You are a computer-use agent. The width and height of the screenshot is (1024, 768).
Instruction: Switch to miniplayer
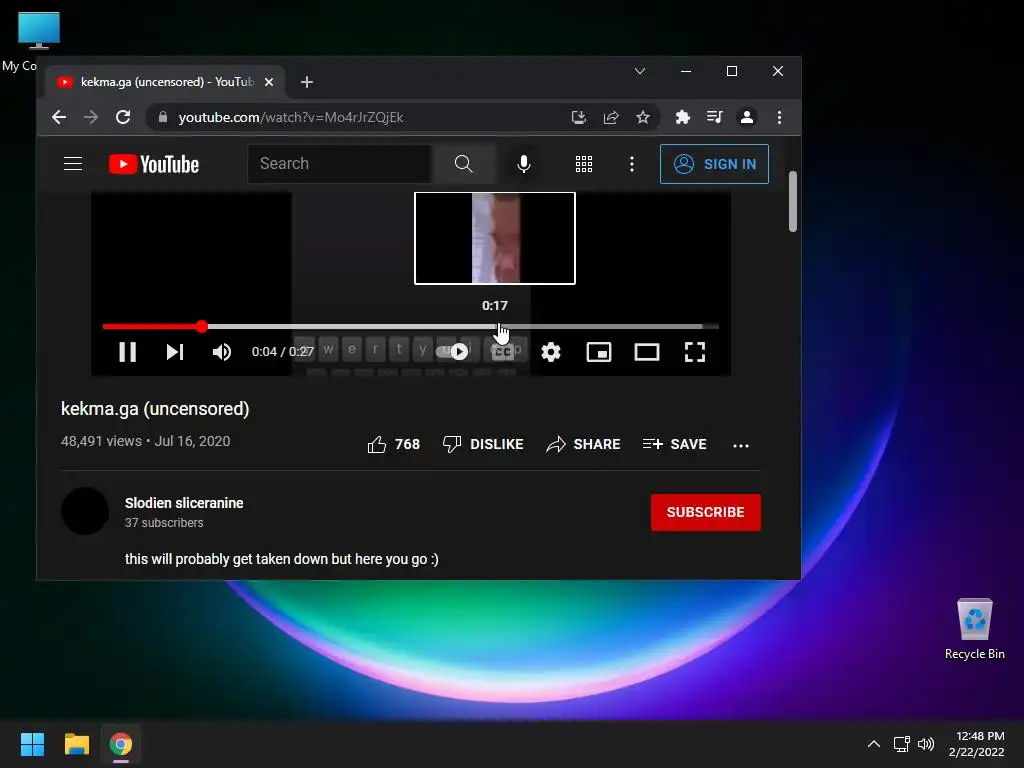click(599, 352)
